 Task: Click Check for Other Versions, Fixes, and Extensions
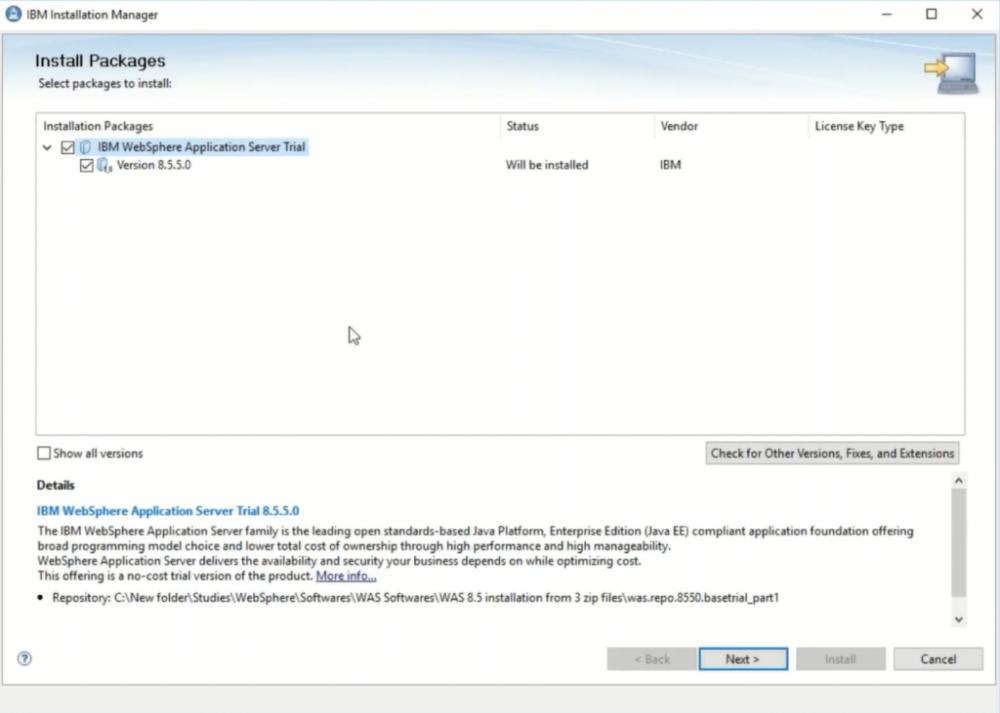(x=831, y=453)
